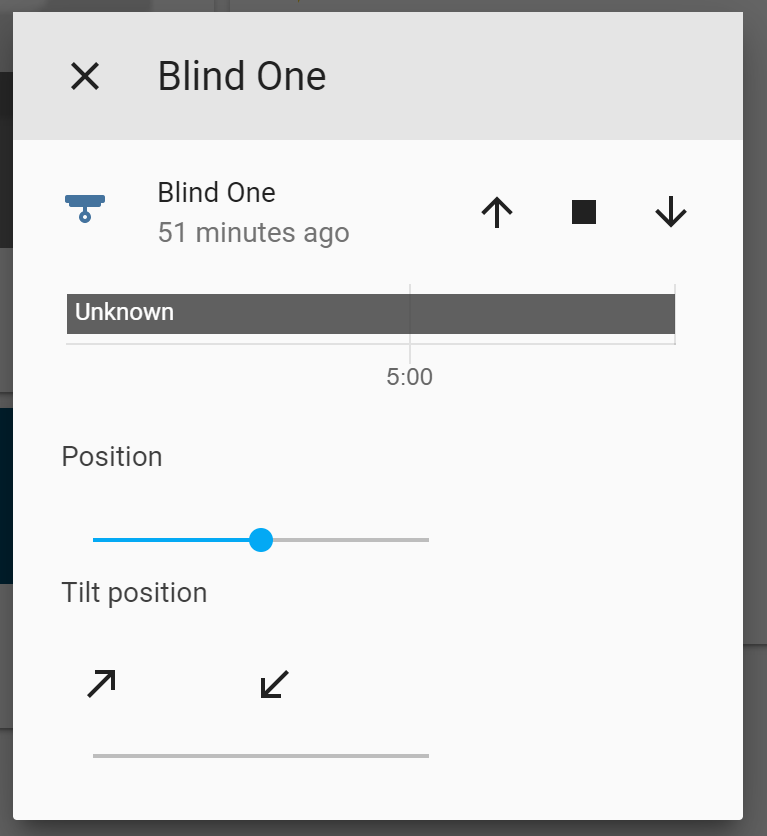Click the grey unfilled Position slider track

pos(350,540)
